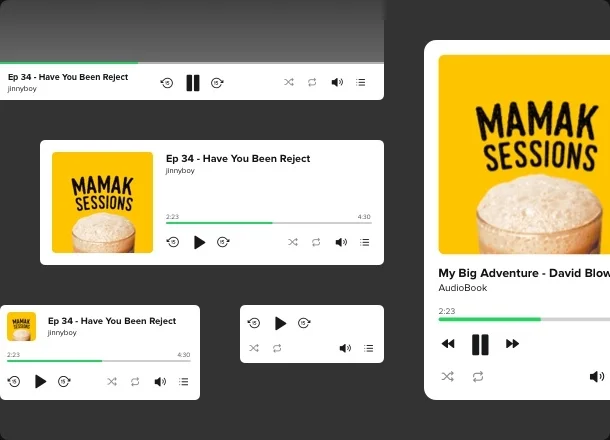Screen dimensions: 610x440
Task: Click the 4:30 duration in horizontal card player
Action: (364, 217)
